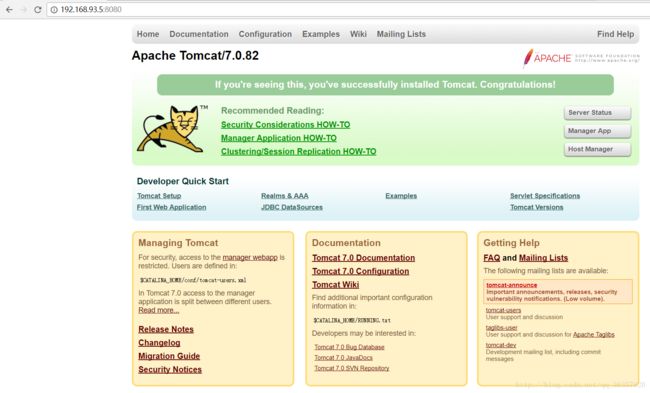Focus the address bar showing 192.168.93.5:8080
The height and width of the screenshot is (393, 650).
(348, 10)
